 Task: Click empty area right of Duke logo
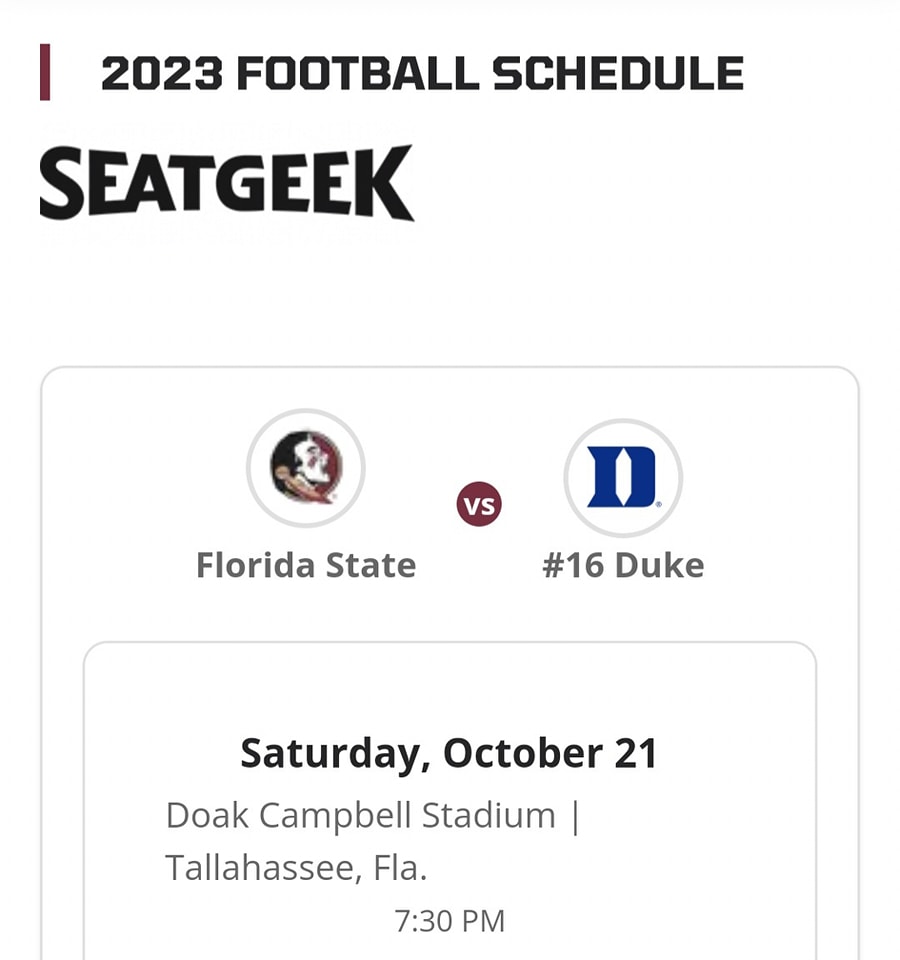(770, 477)
